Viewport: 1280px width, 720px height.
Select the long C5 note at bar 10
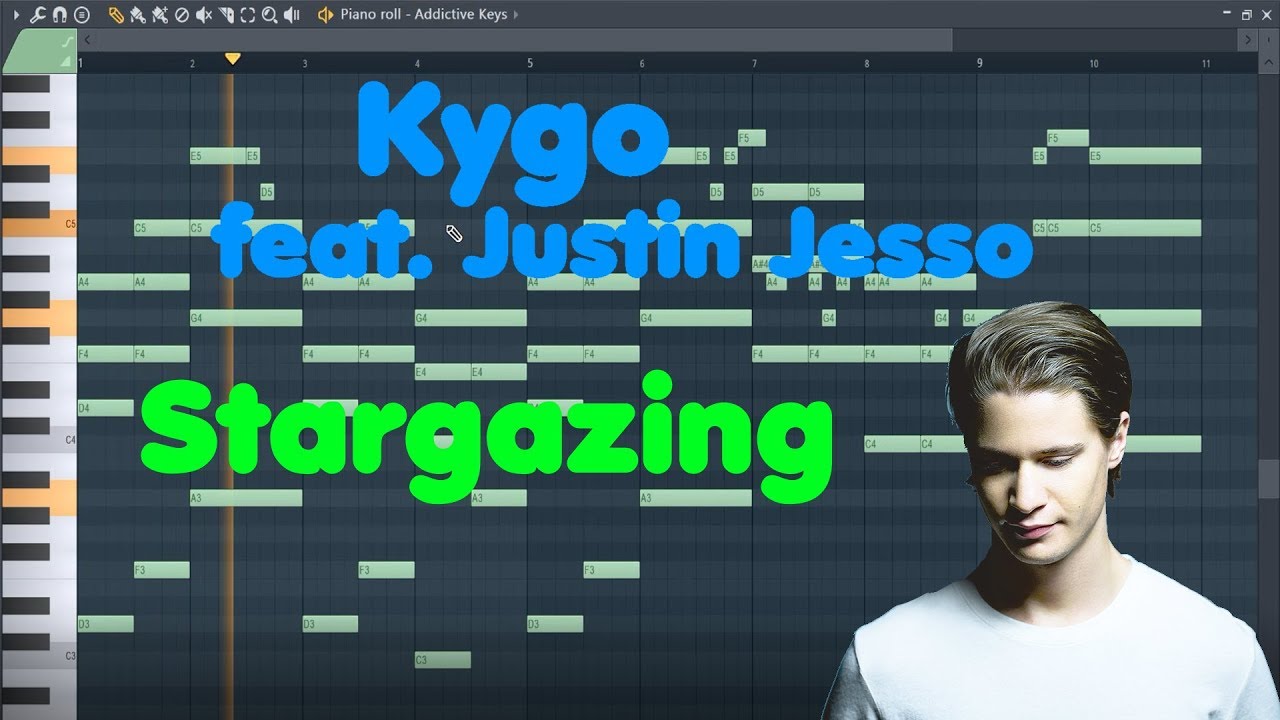click(x=1145, y=228)
